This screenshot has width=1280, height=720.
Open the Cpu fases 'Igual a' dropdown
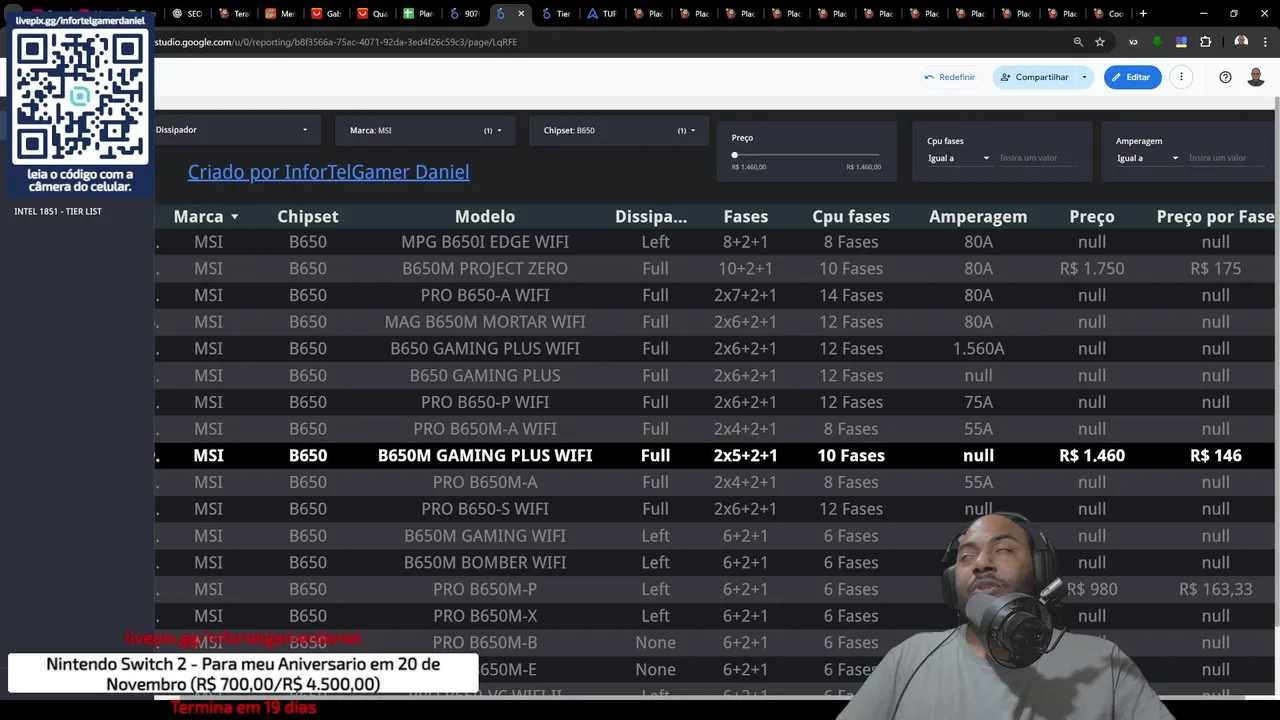958,158
